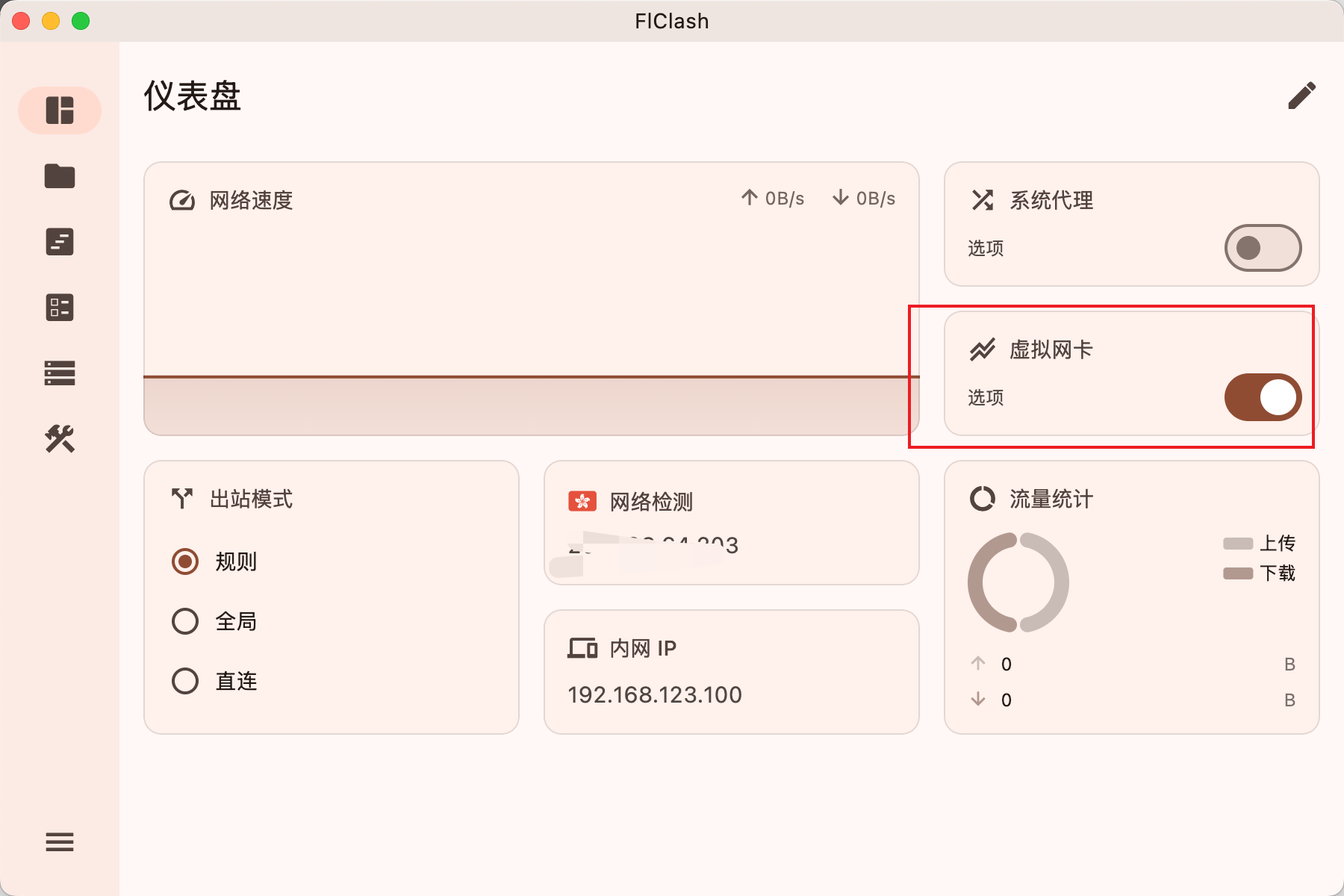Select the 直连 outbound mode radio
The width and height of the screenshot is (1344, 896).
(185, 681)
